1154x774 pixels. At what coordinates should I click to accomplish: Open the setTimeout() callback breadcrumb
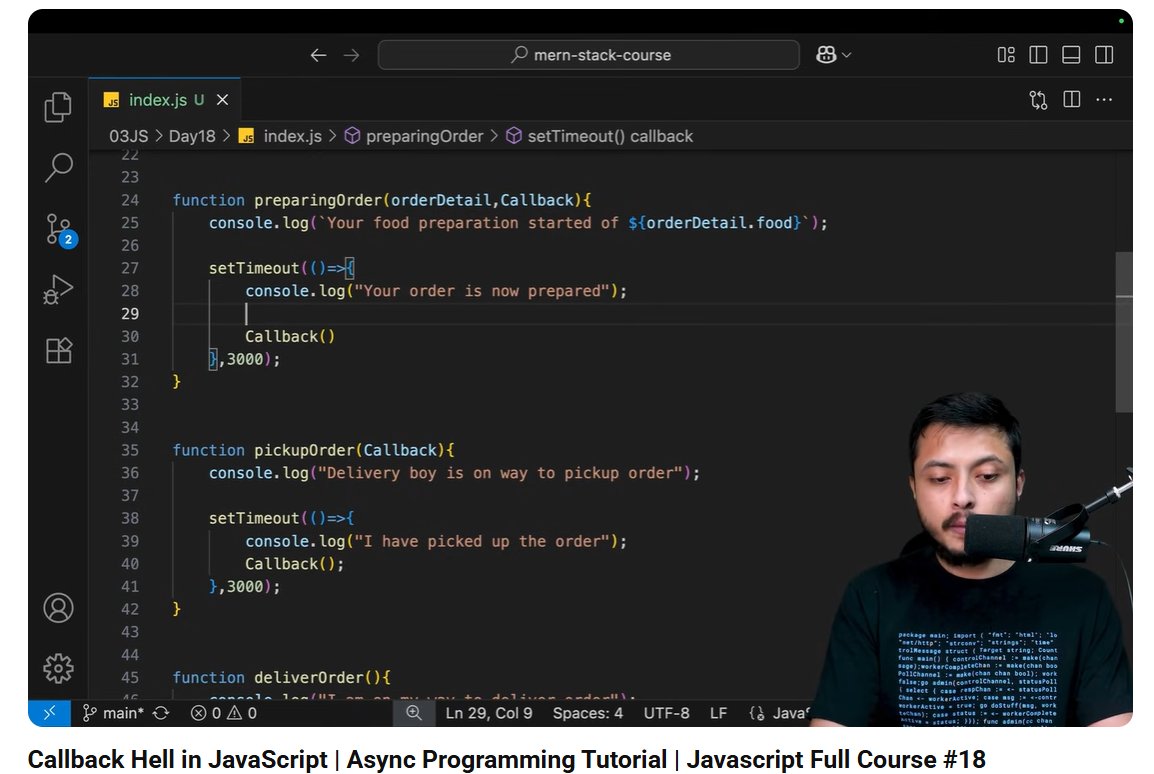600,136
